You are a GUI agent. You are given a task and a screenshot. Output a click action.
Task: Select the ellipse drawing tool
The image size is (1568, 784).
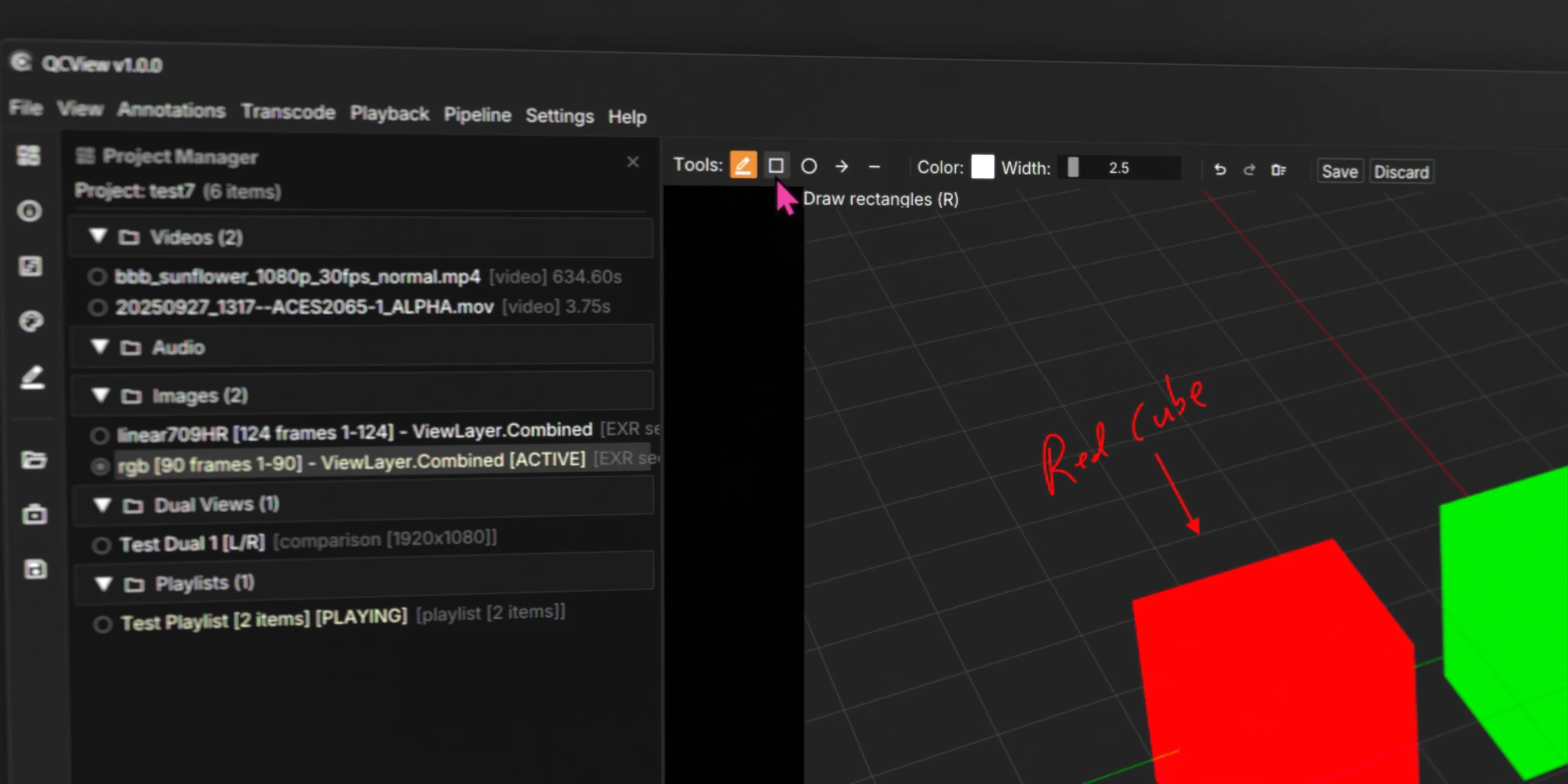pos(809,167)
